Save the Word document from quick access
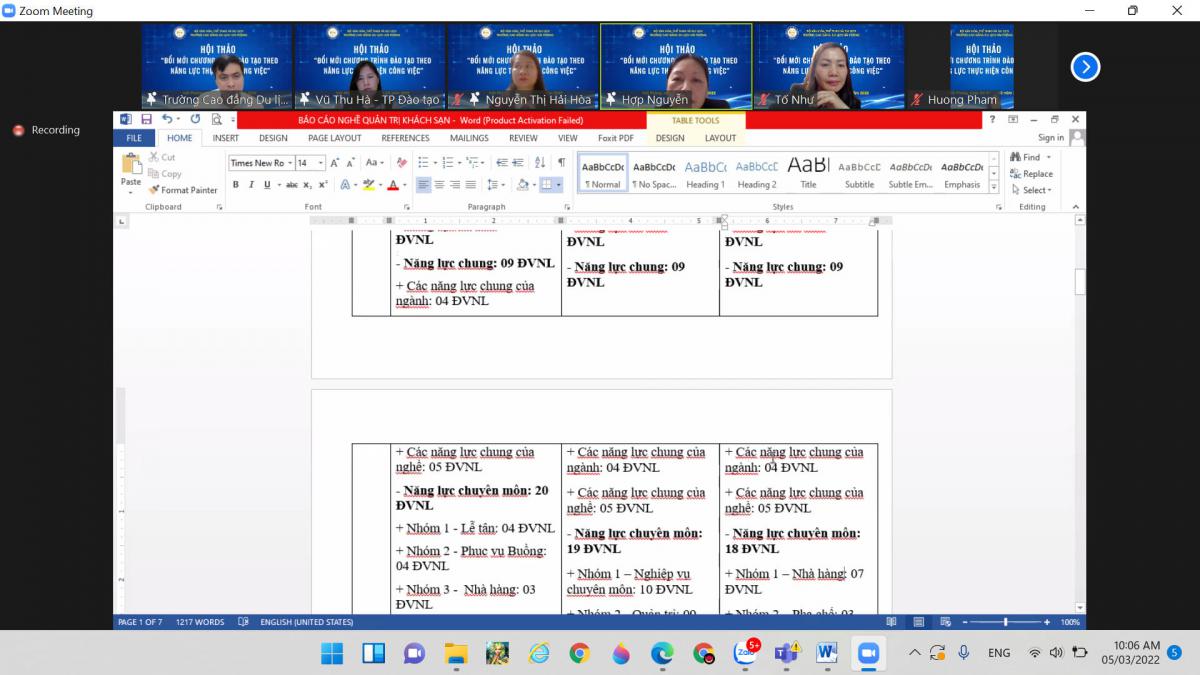 coord(146,119)
